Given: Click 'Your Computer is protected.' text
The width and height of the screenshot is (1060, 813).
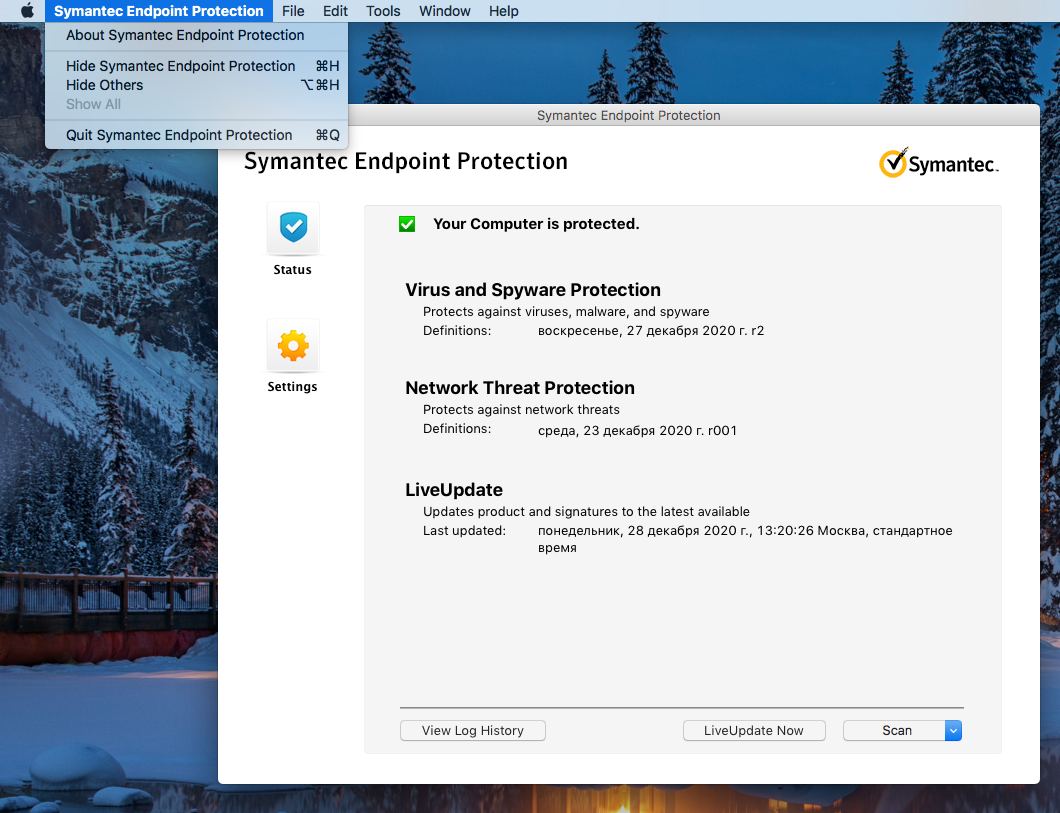Looking at the screenshot, I should point(536,224).
